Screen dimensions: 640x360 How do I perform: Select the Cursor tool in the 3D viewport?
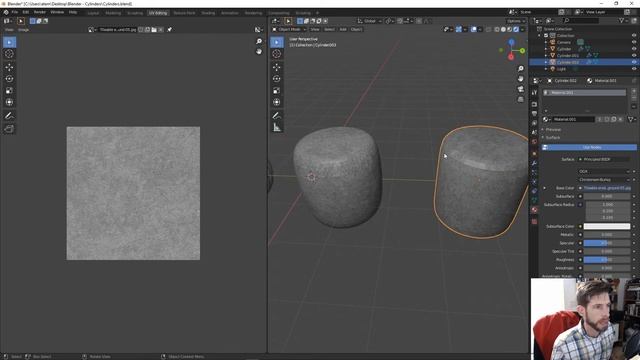tap(277, 54)
